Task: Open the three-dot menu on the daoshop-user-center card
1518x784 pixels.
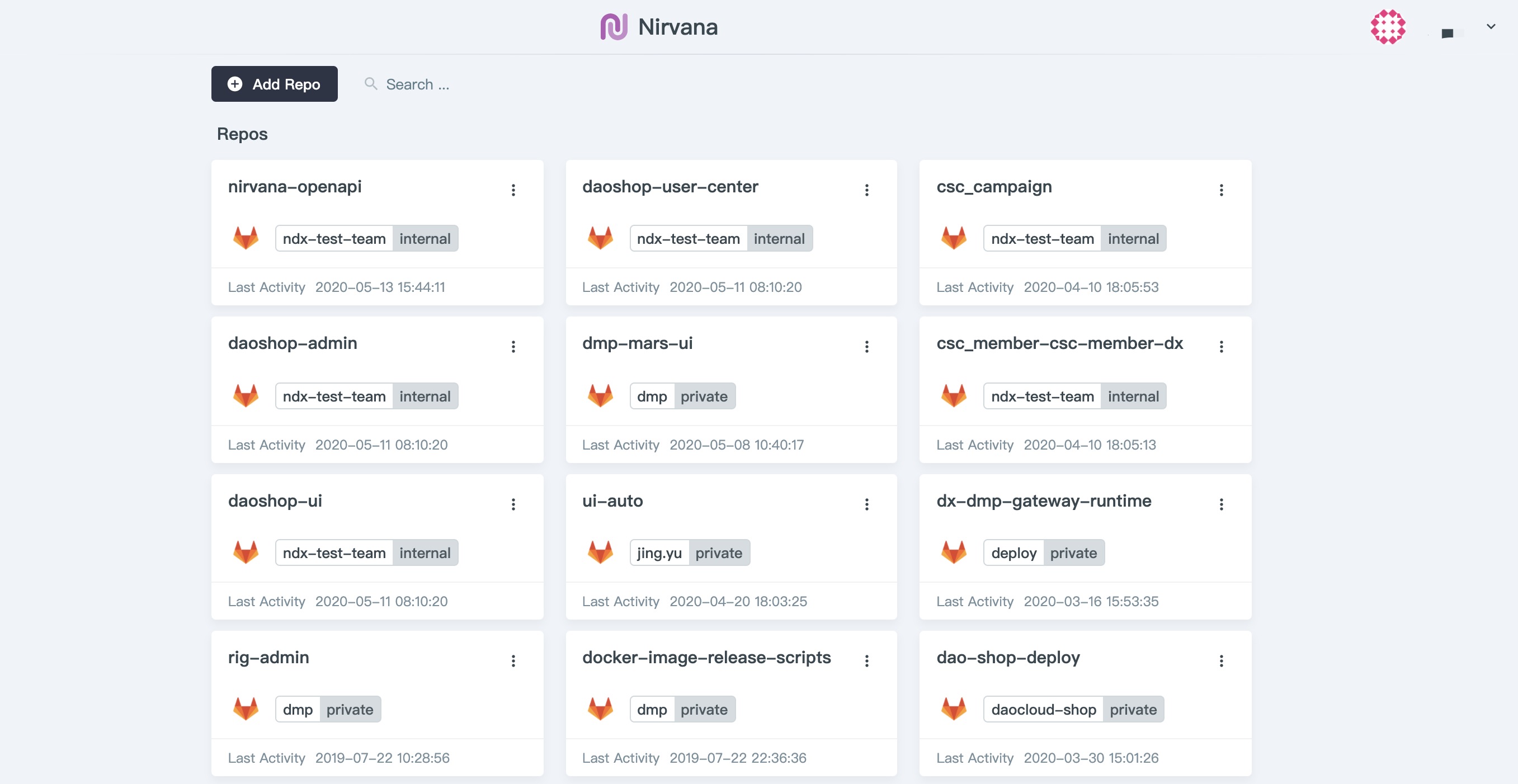Action: tap(866, 190)
